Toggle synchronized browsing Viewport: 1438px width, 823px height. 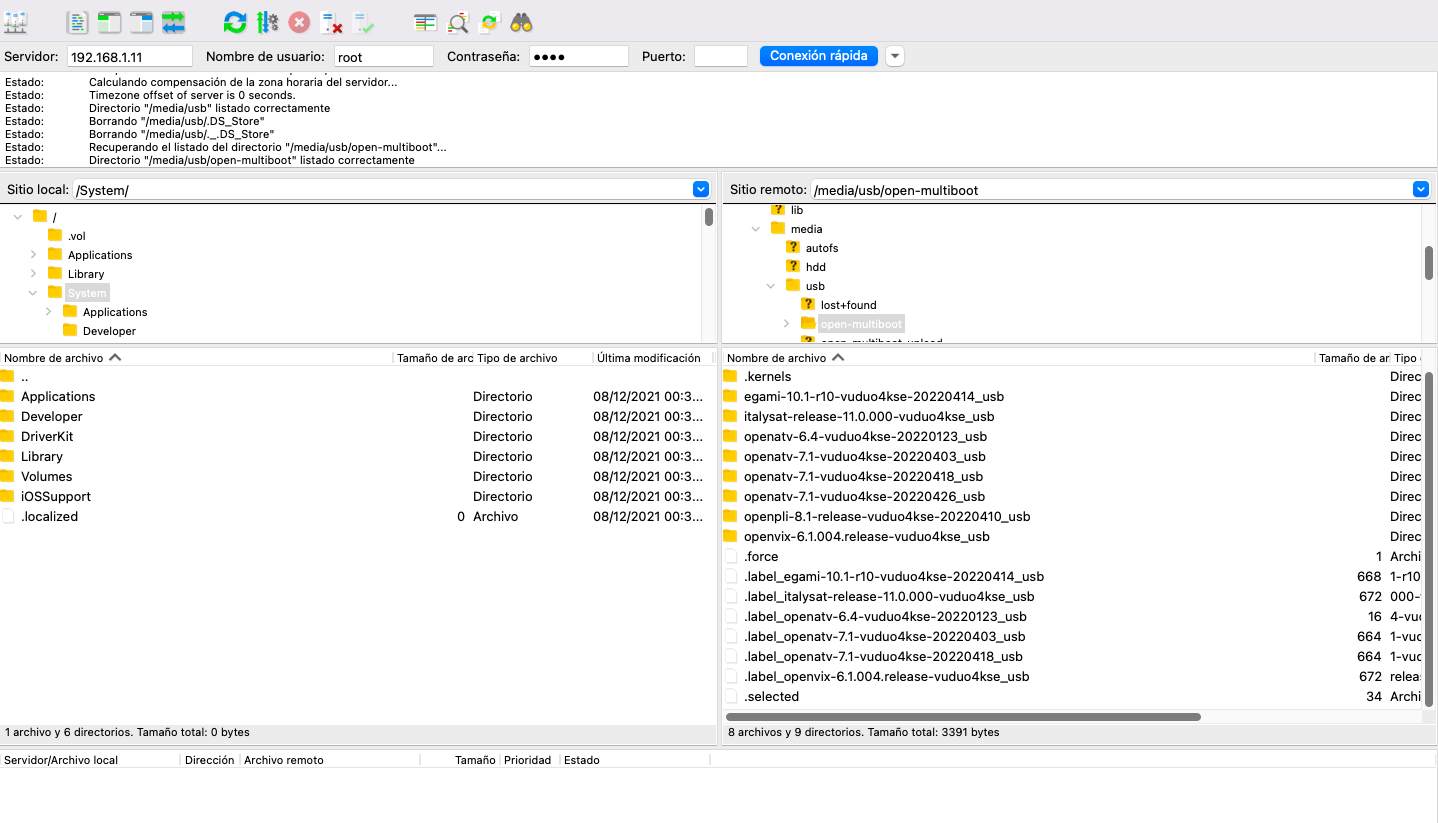coord(489,22)
